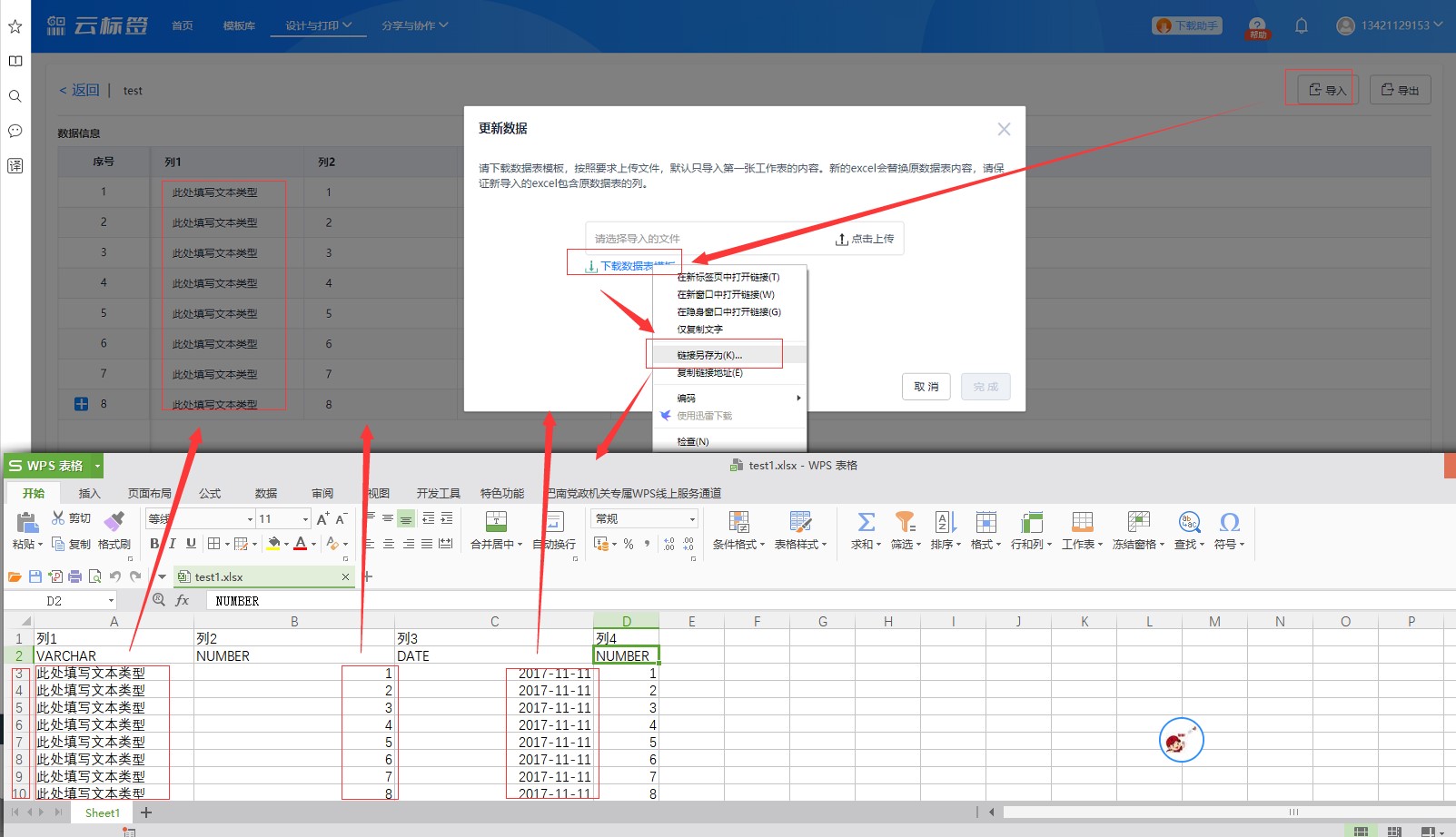This screenshot has width=1456, height=837.
Task: Open the font color swatch A in WPS
Action: 301,544
